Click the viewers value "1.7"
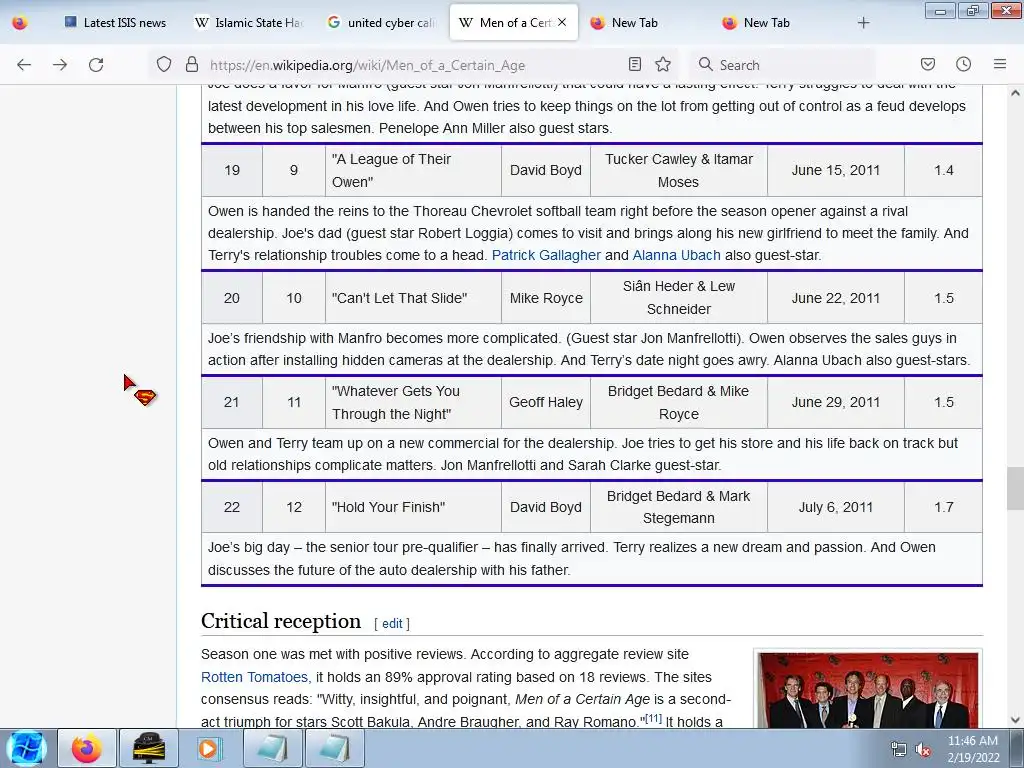1024x768 pixels. pyautogui.click(x=943, y=507)
